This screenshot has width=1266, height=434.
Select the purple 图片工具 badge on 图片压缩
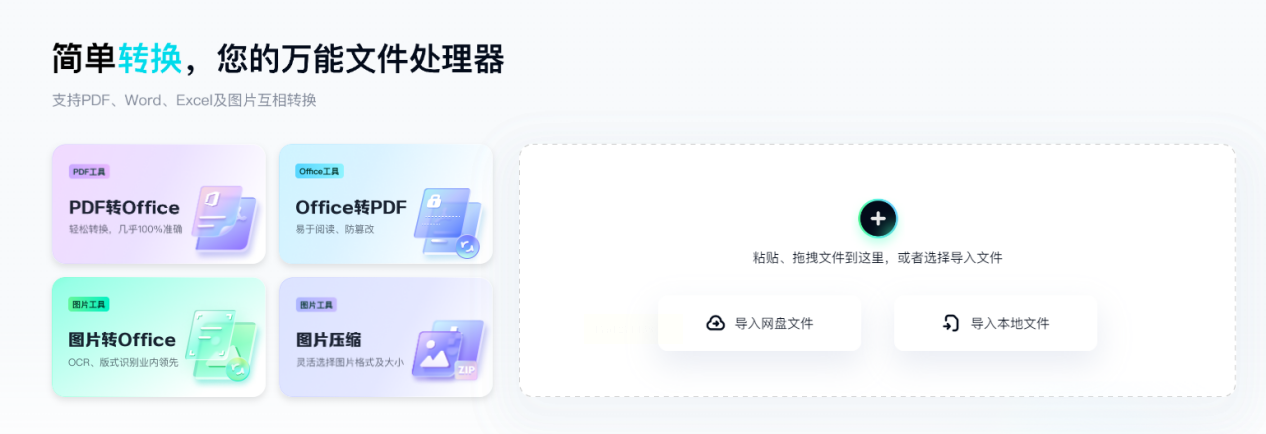pos(316,304)
